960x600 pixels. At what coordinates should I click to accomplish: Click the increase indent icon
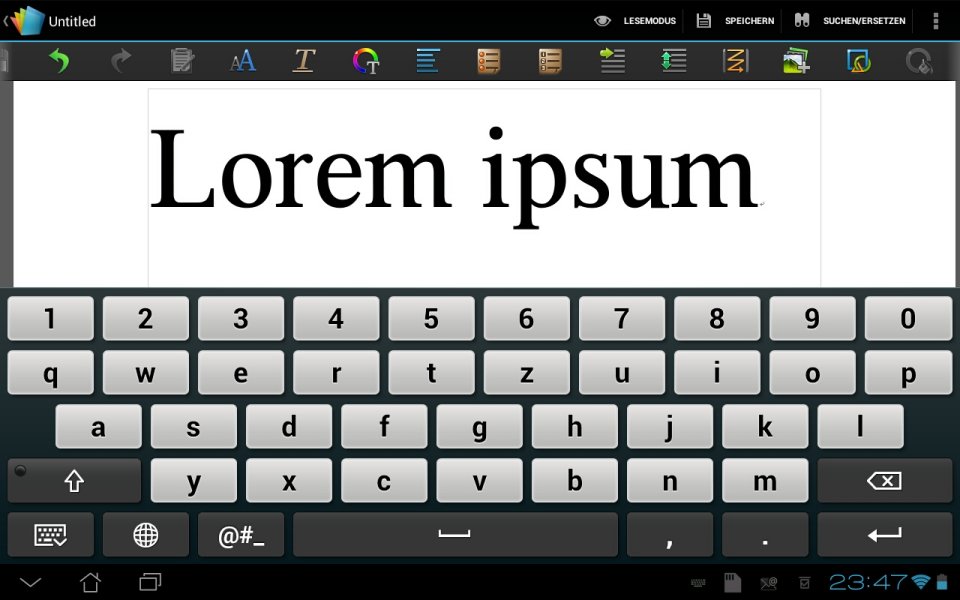(612, 61)
